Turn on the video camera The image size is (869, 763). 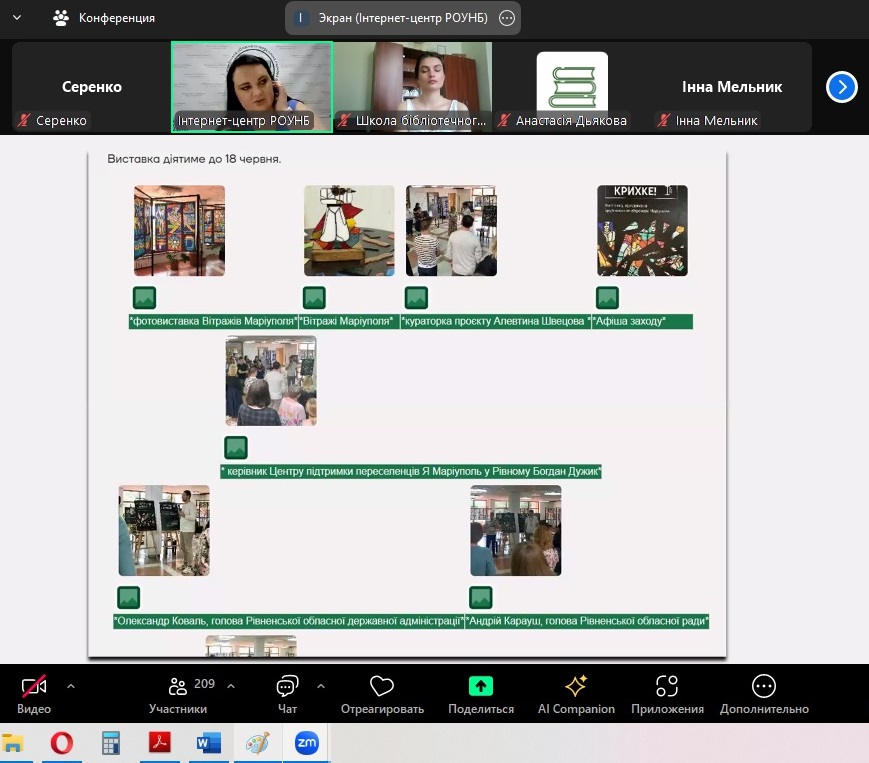tap(35, 687)
